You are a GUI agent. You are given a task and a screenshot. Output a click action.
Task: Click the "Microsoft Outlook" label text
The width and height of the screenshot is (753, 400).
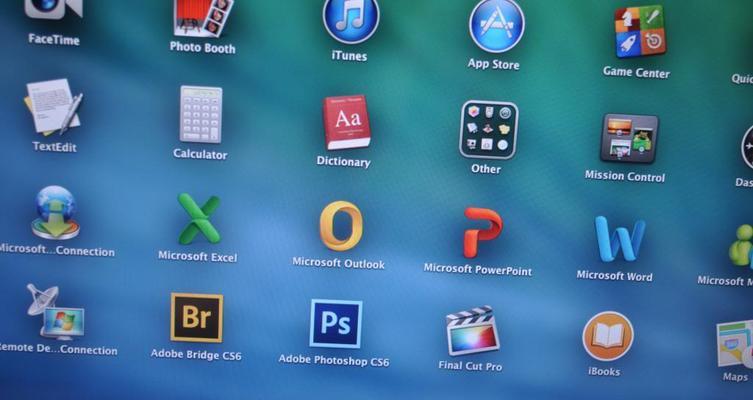click(339, 263)
